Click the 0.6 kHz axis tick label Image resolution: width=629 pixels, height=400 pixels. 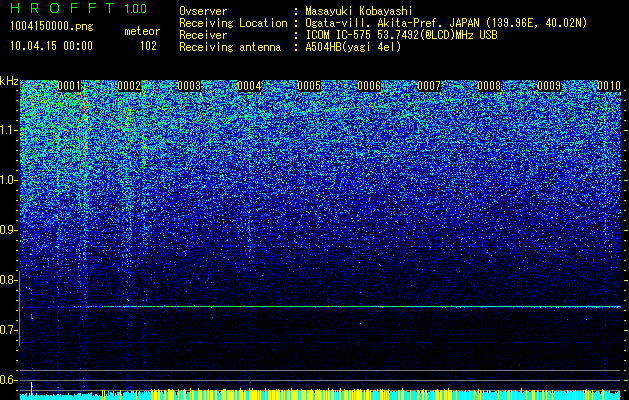tap(8, 380)
